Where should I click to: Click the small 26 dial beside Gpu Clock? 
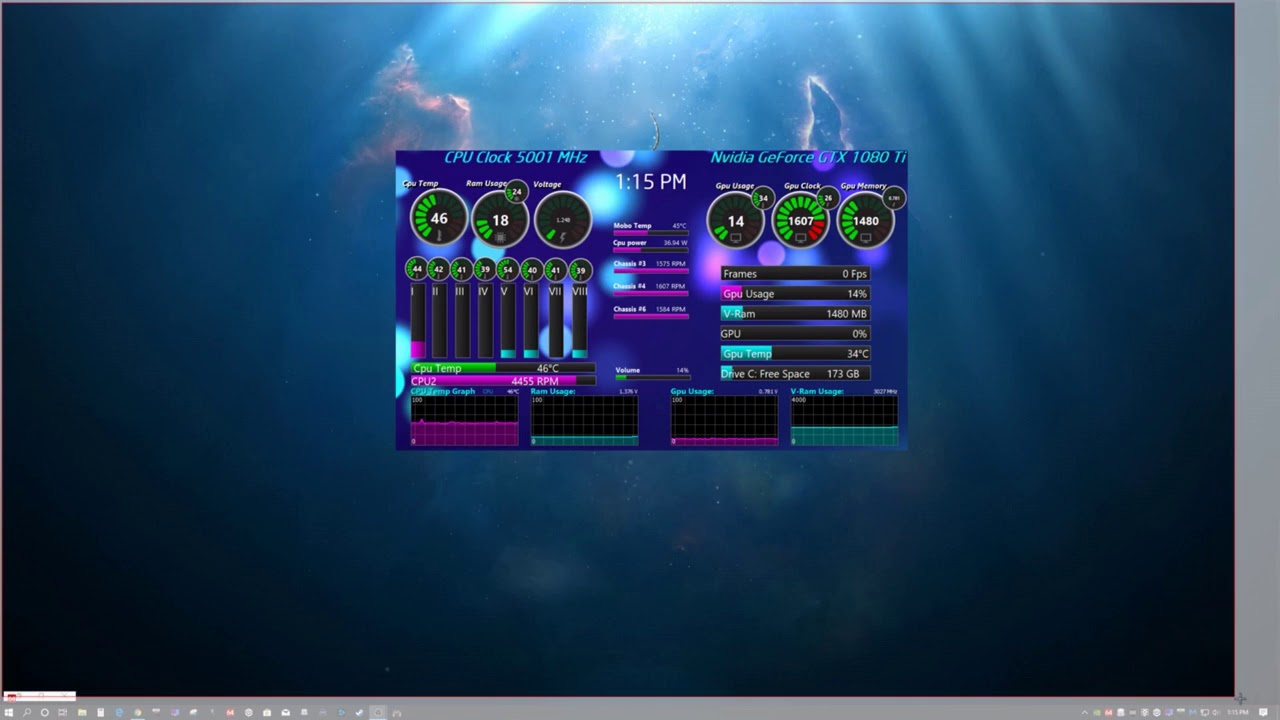pyautogui.click(x=827, y=198)
